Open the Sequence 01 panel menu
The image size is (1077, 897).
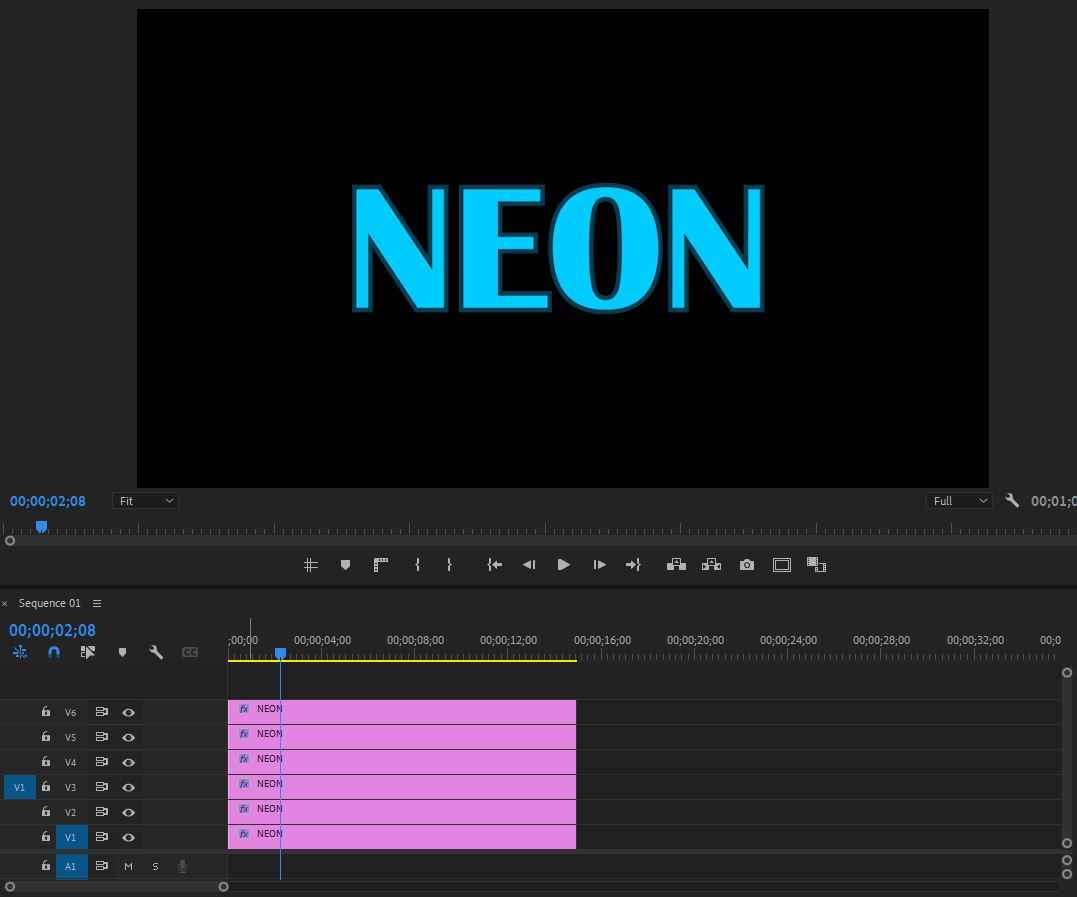(97, 603)
